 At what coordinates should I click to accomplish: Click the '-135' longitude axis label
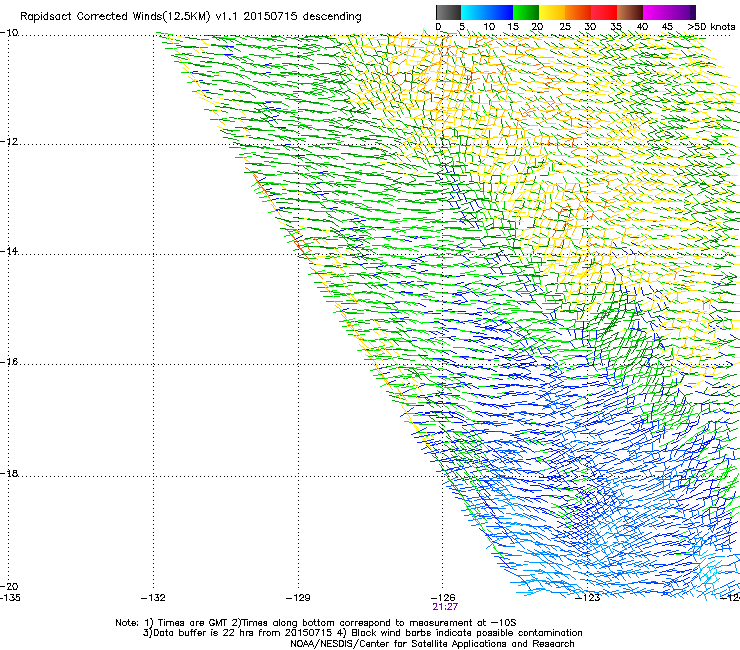[10, 598]
